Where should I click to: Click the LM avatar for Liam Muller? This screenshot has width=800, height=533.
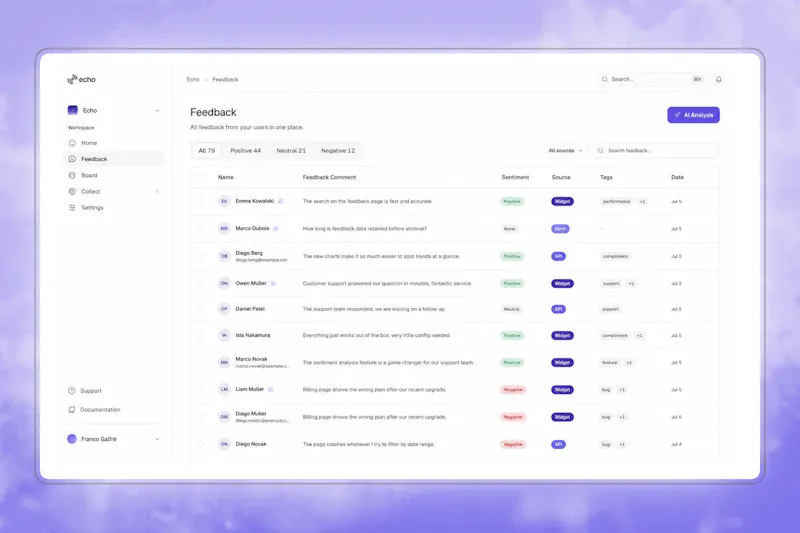224,389
